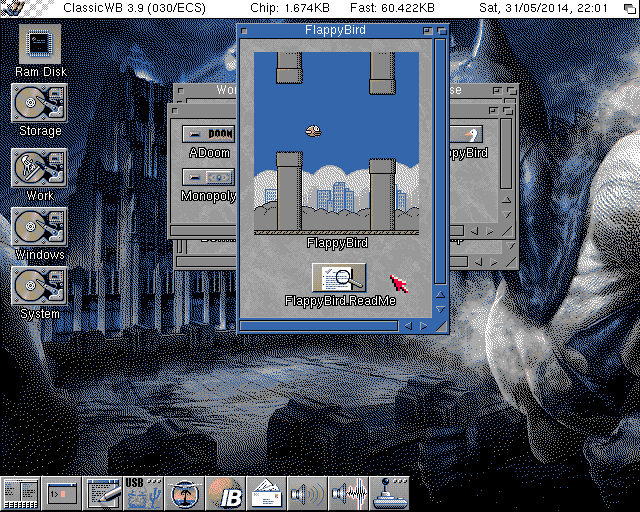Screen dimensions: 640x512
Task: Open the System drive icon
Action: point(39,286)
